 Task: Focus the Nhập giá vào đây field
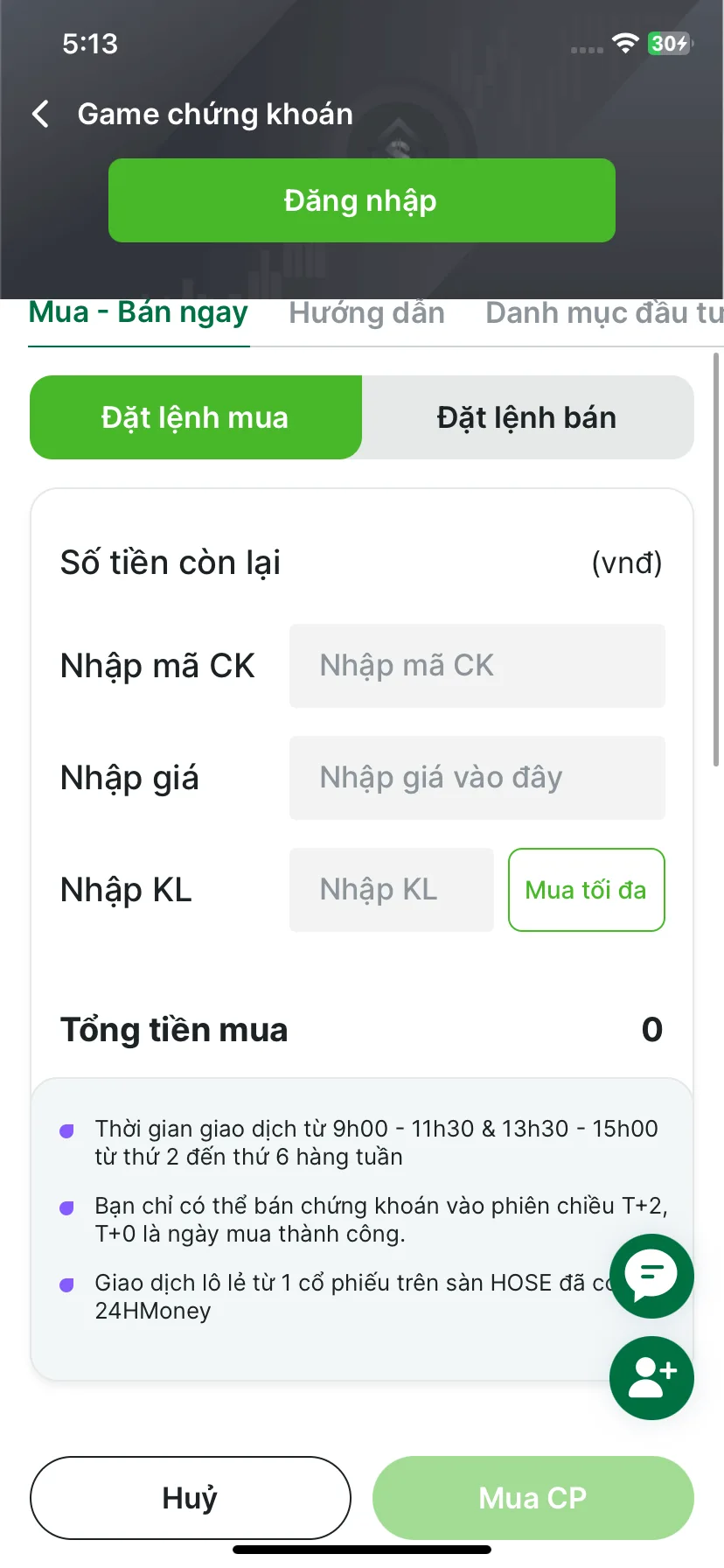point(477,778)
